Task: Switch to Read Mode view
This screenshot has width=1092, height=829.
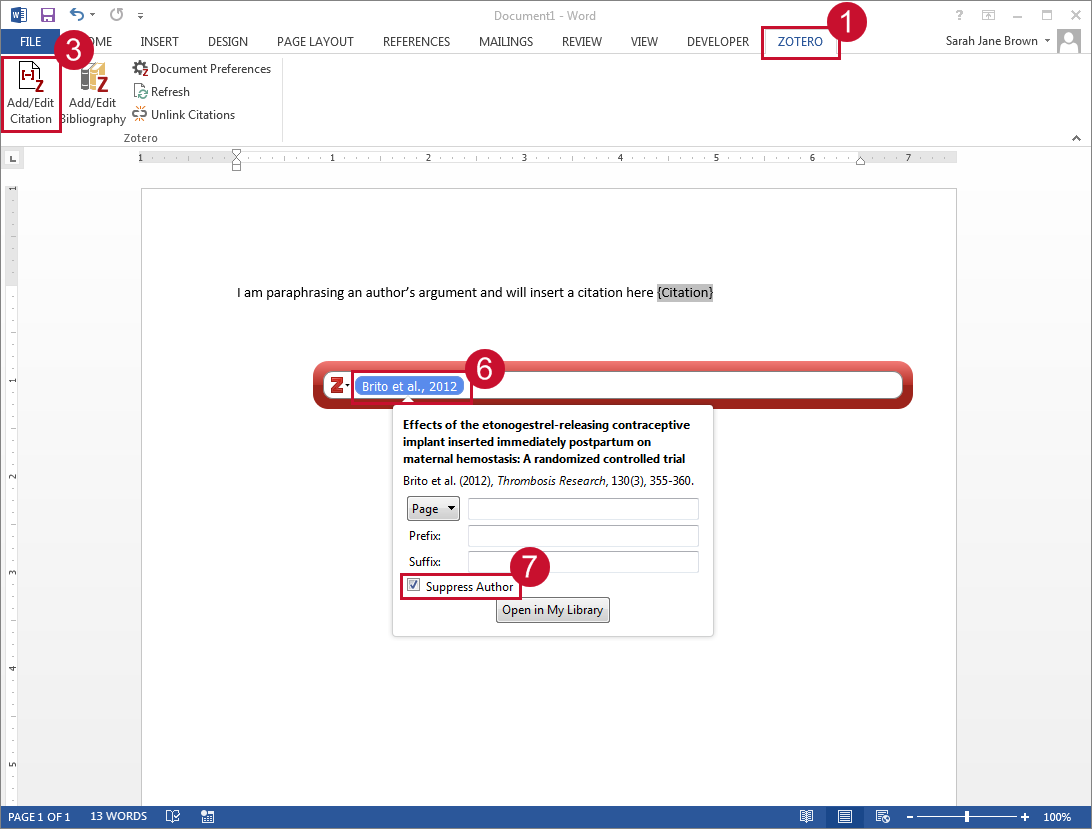Action: click(806, 816)
